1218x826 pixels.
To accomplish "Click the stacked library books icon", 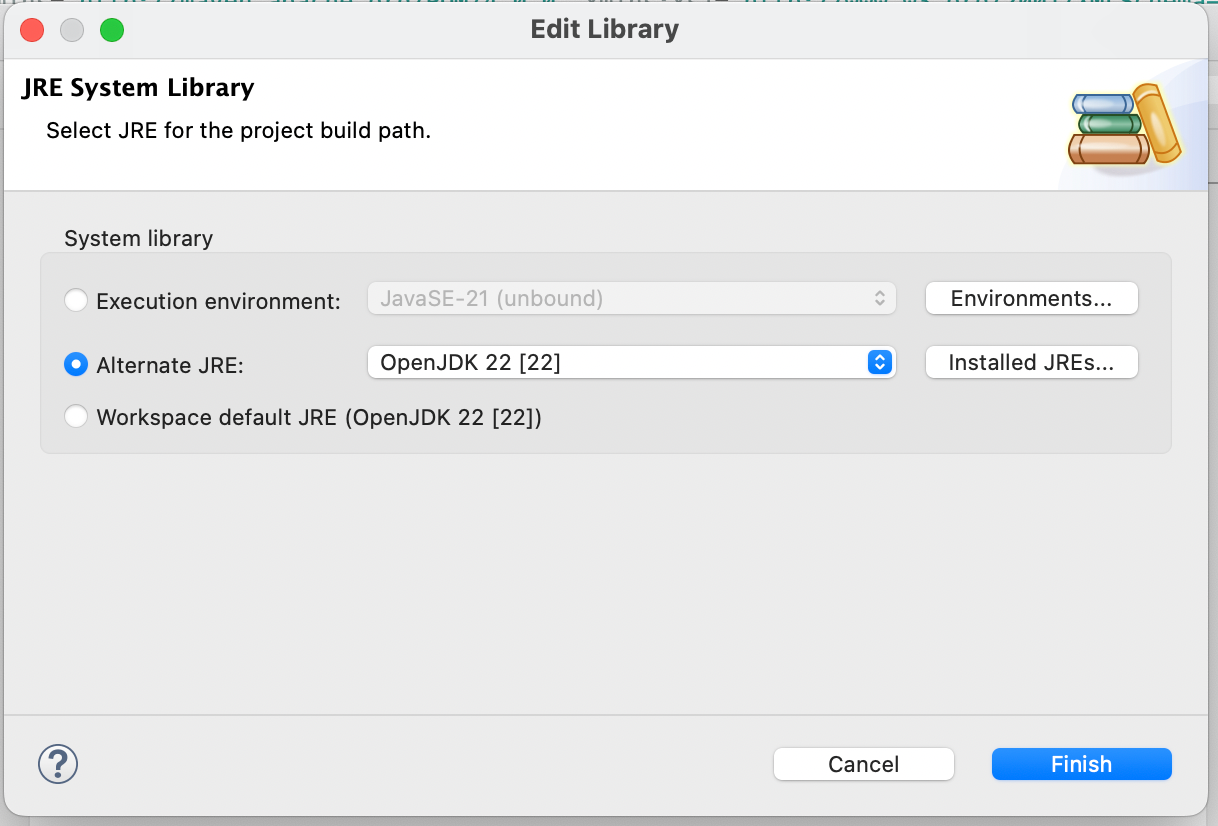I will (x=1124, y=126).
